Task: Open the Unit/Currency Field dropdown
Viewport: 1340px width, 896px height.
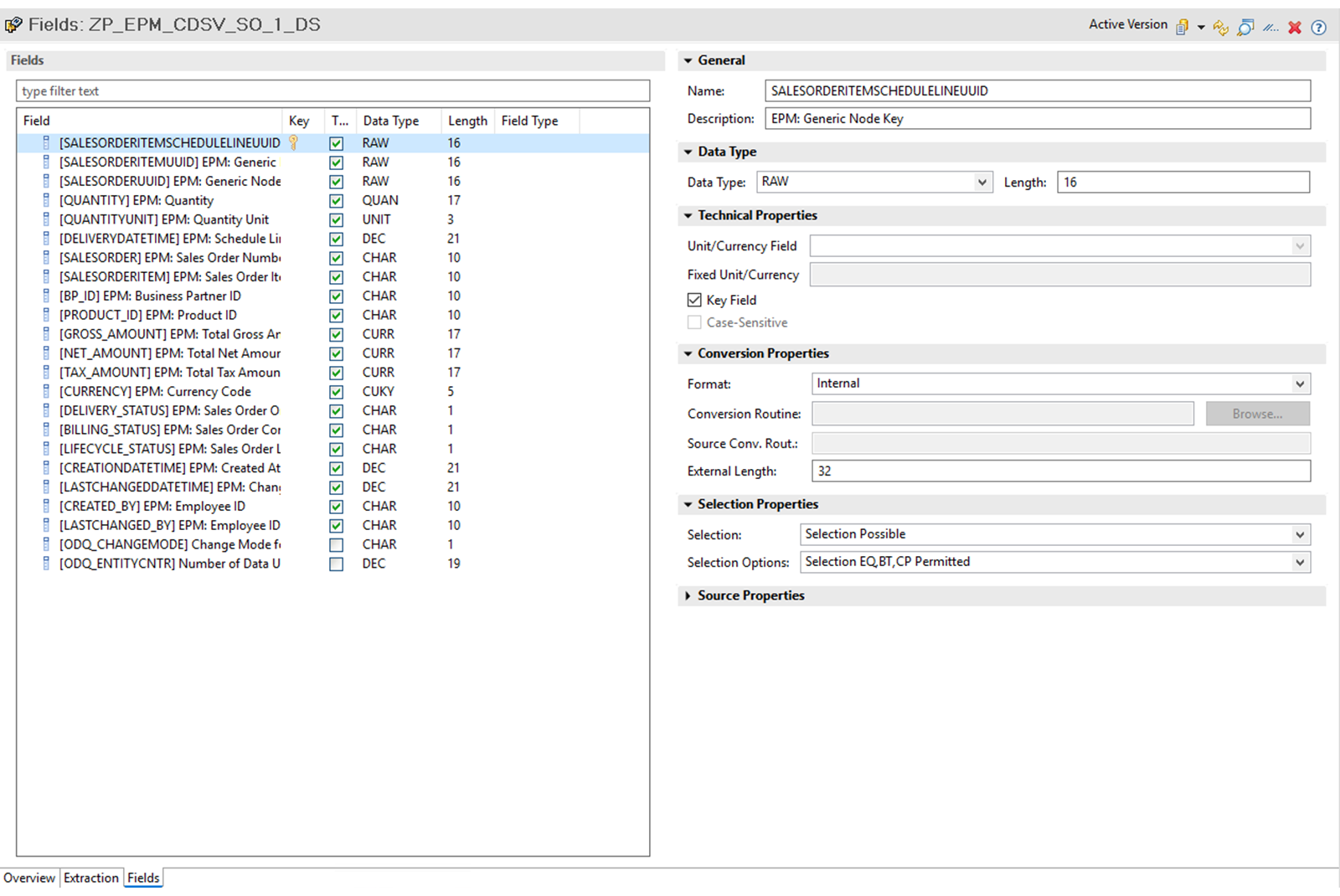Action: point(1300,246)
